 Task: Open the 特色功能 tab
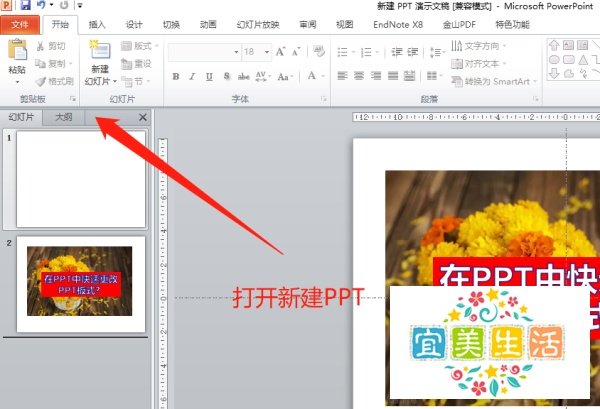pos(512,25)
